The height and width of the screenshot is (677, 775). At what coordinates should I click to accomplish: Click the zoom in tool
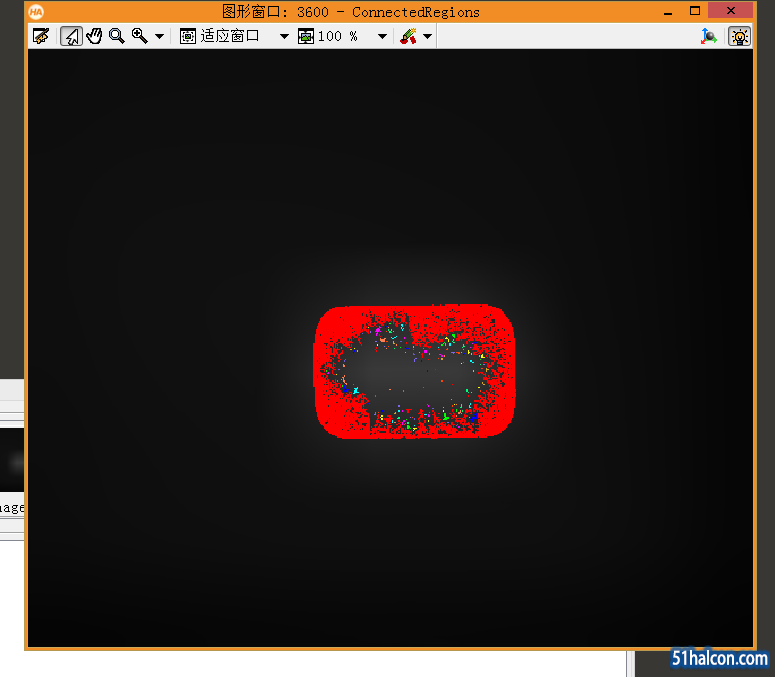point(140,36)
